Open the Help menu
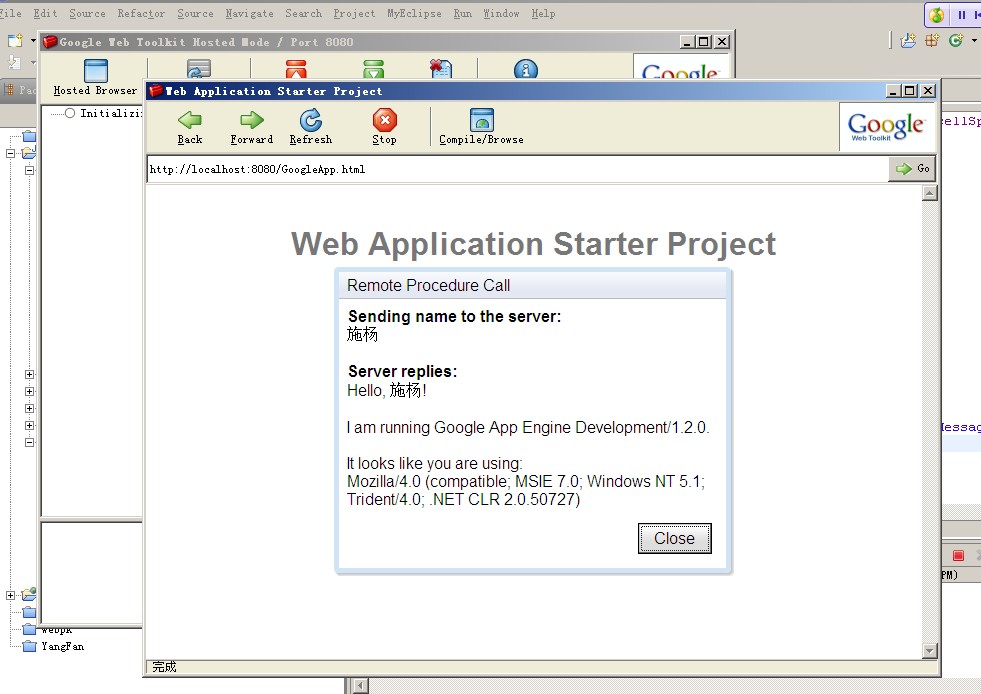 (543, 13)
